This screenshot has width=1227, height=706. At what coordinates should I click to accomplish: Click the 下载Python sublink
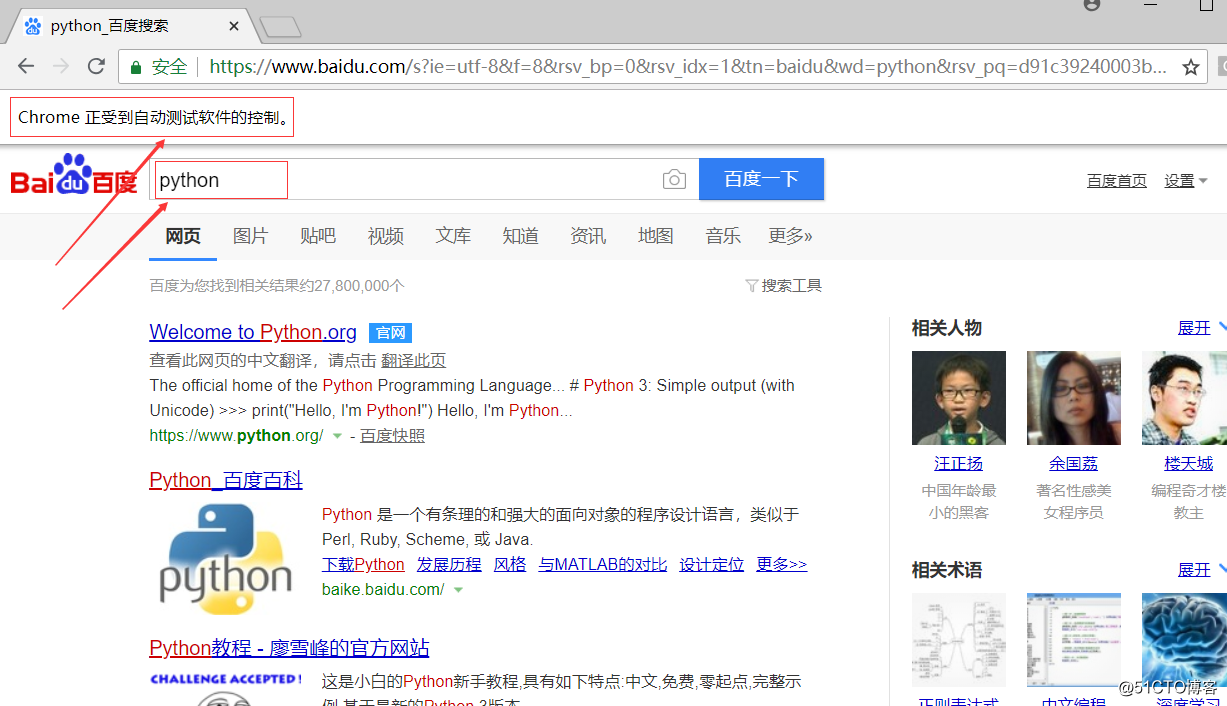pyautogui.click(x=363, y=564)
